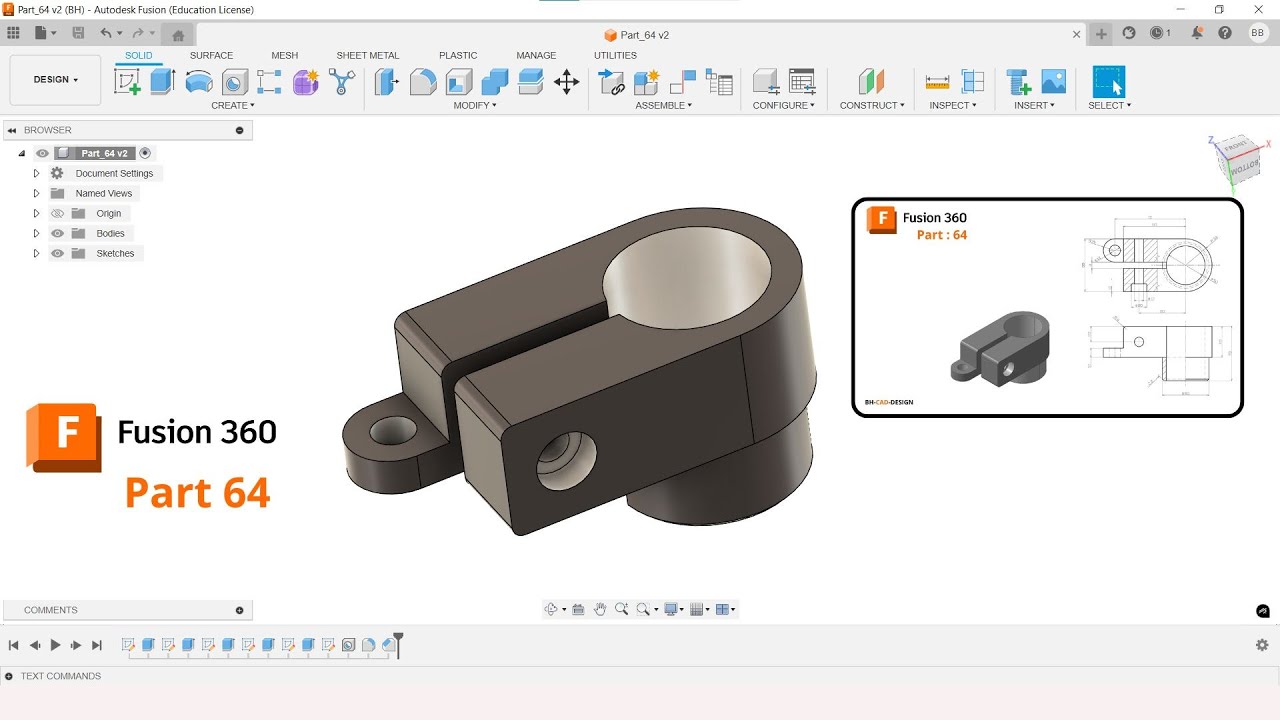Open the Help question mark menu

(1225, 33)
